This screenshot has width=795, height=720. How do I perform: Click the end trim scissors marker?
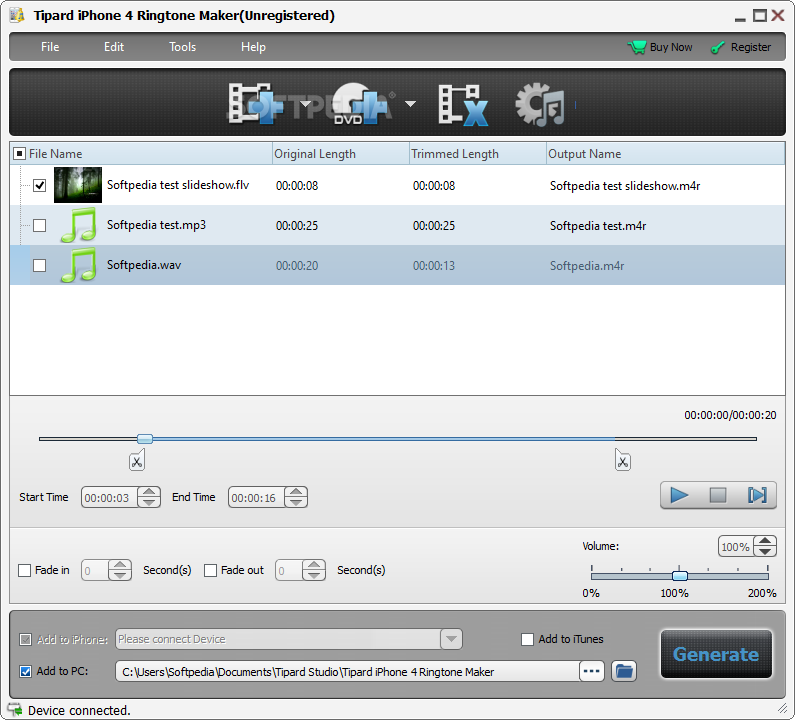[623, 460]
